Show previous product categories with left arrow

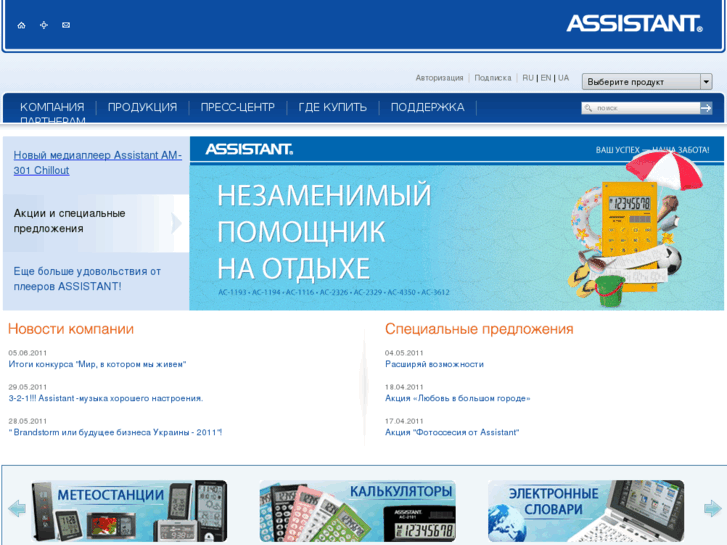coord(17,508)
